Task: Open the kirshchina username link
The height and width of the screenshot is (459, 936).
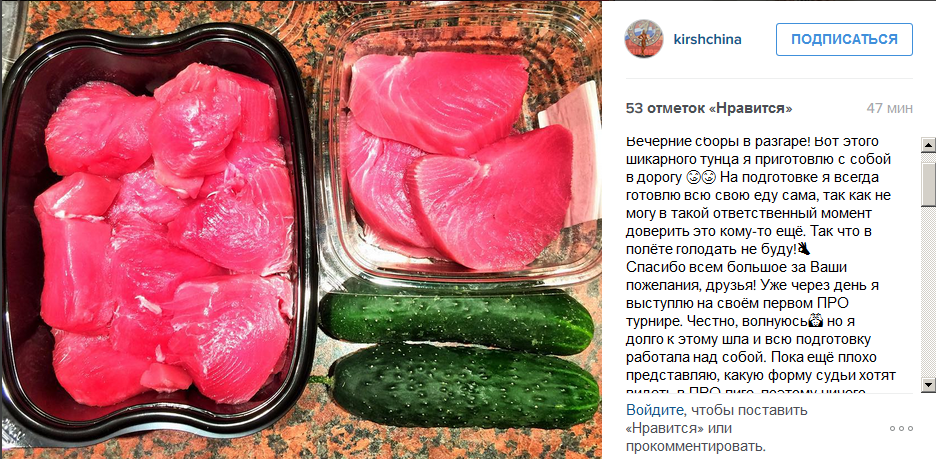Action: click(707, 40)
